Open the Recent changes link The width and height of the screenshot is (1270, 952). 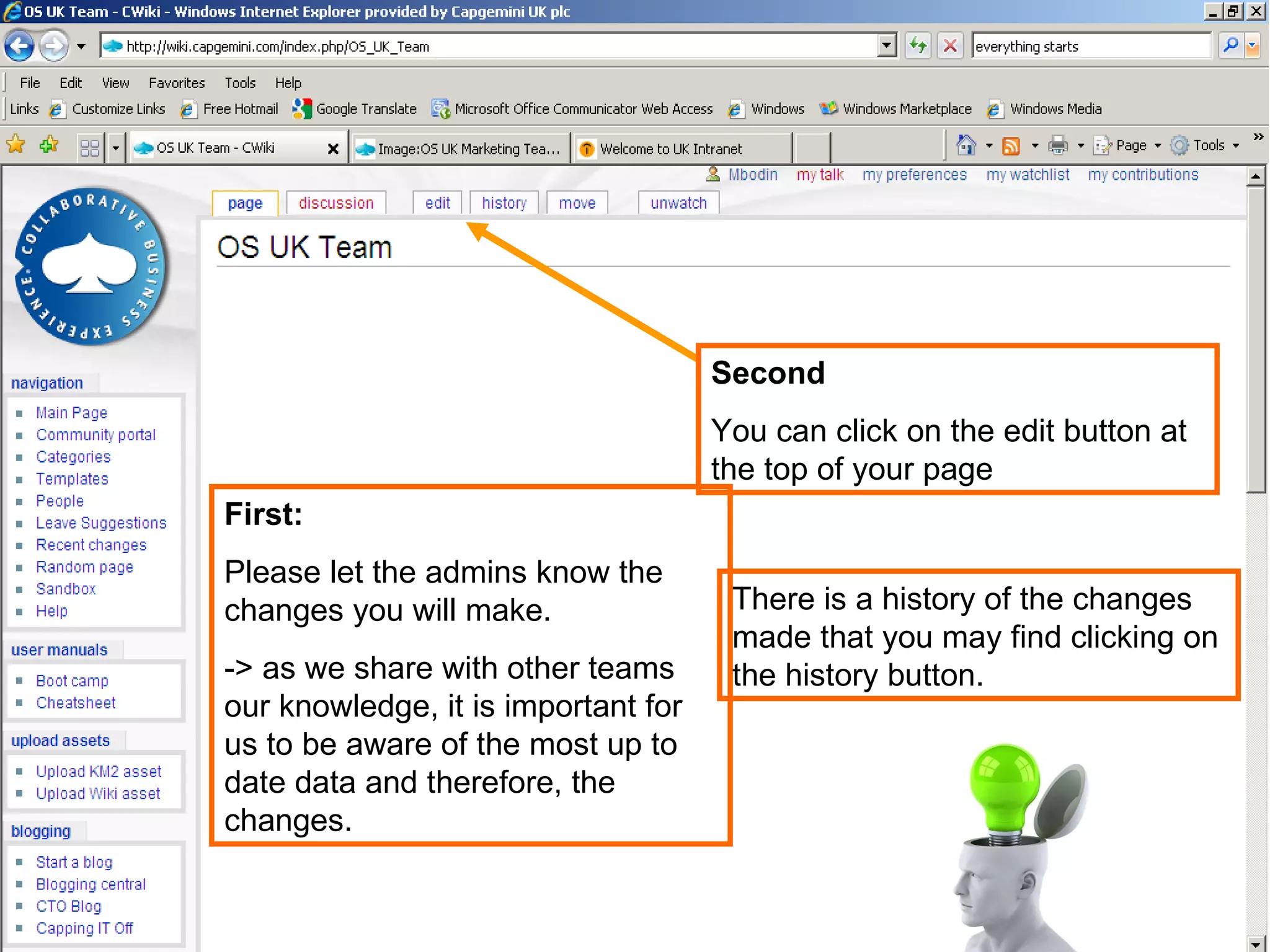91,545
